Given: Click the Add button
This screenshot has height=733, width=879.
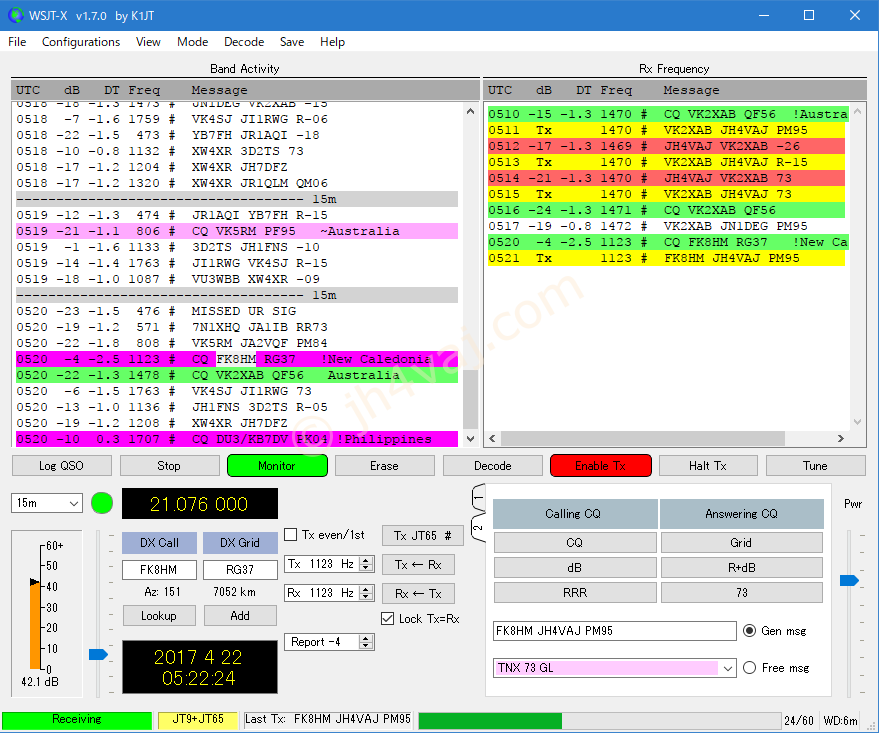Looking at the screenshot, I should (240, 616).
